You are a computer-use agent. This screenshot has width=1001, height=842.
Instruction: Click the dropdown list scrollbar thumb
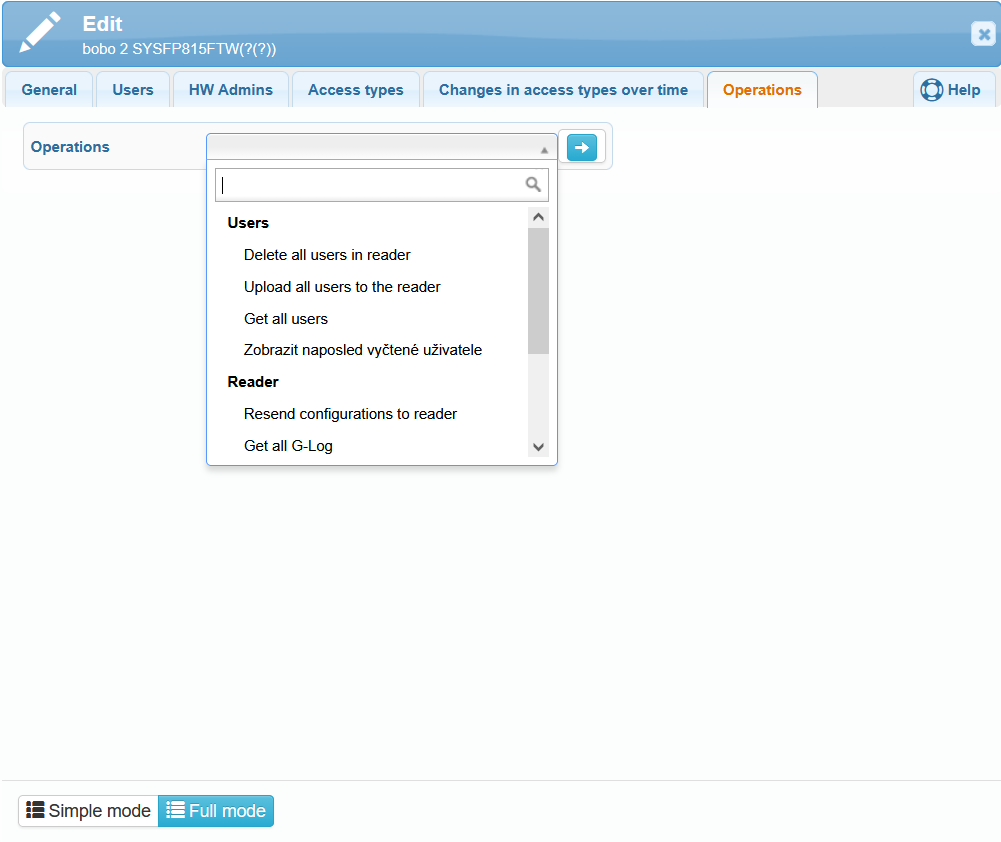coord(538,290)
